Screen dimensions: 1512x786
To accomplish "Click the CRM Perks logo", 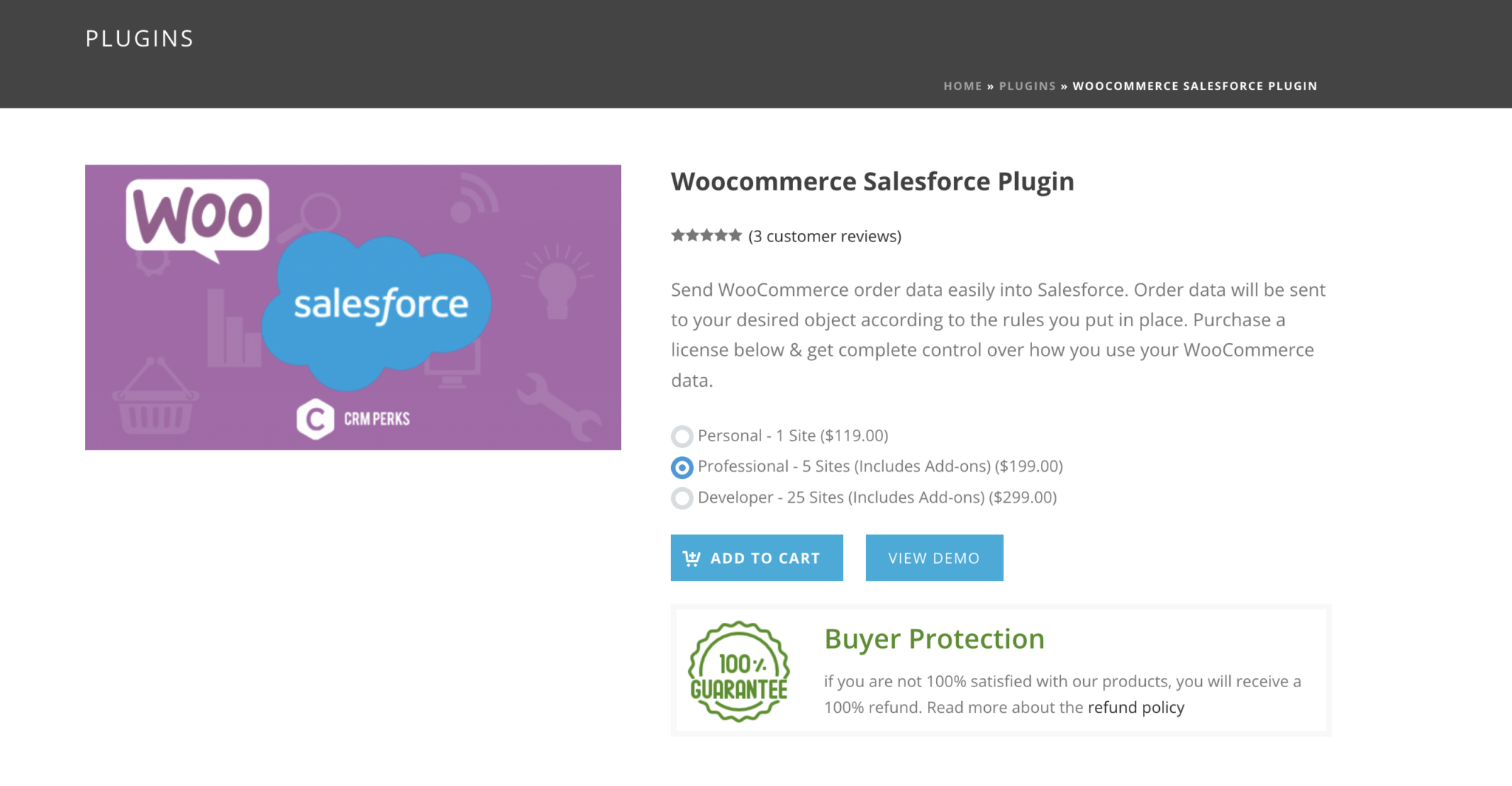I will coord(353,418).
